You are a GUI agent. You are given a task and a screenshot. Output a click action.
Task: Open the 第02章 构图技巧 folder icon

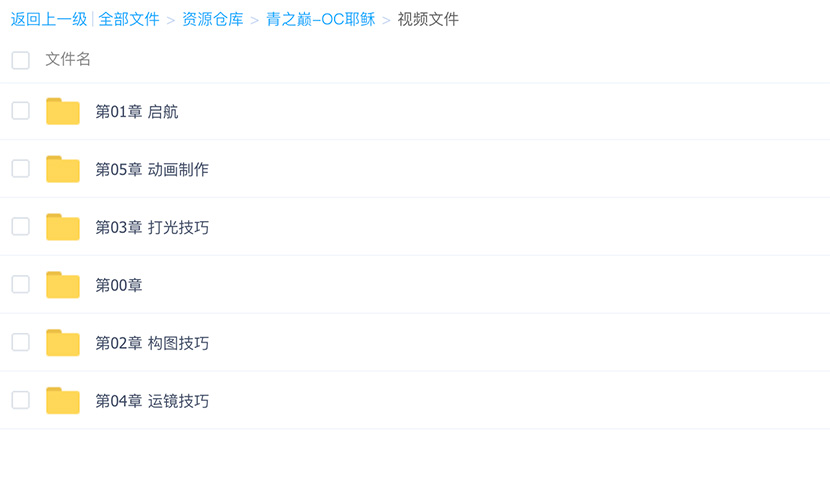(62, 342)
